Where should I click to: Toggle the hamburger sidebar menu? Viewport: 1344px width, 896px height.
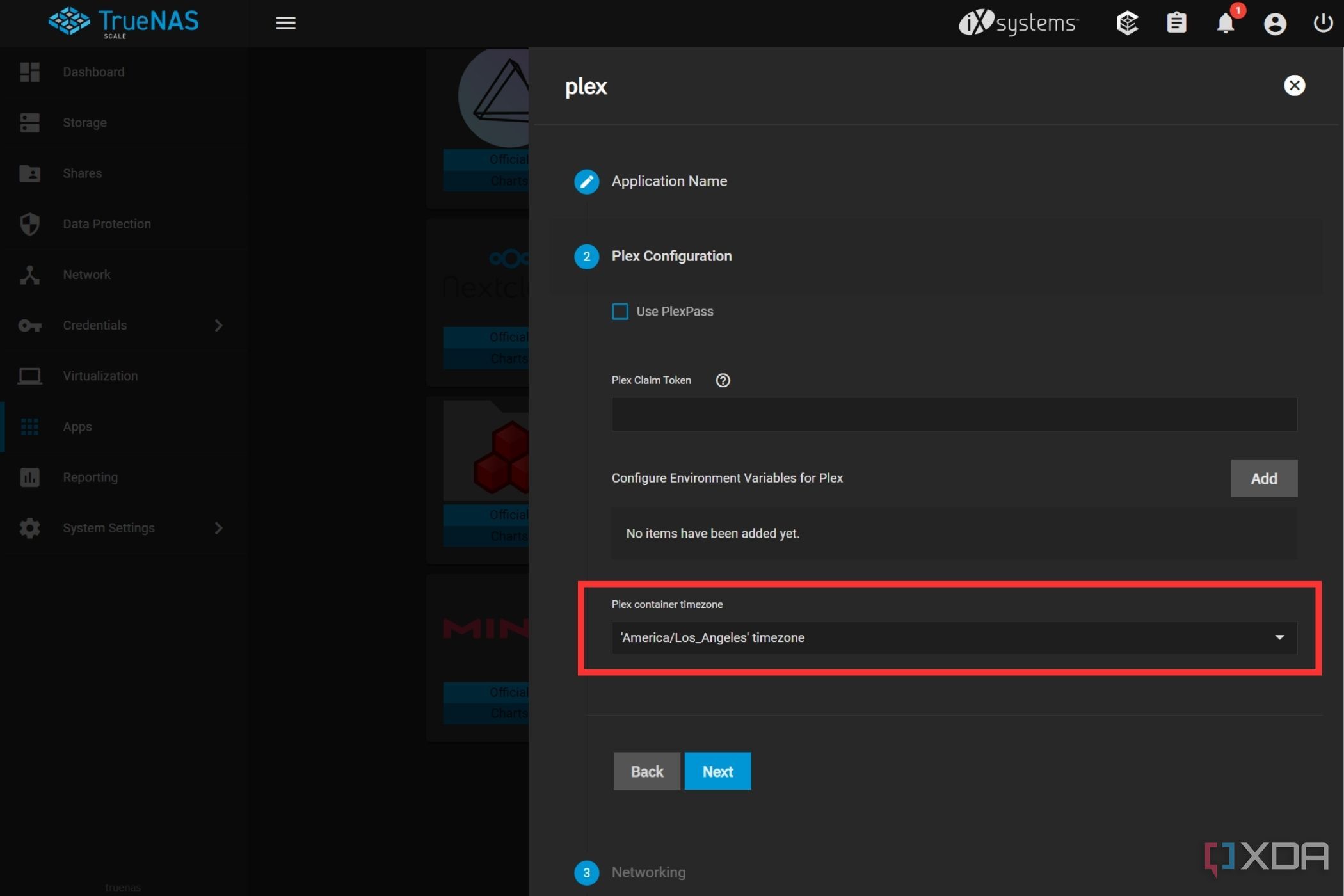click(x=285, y=23)
